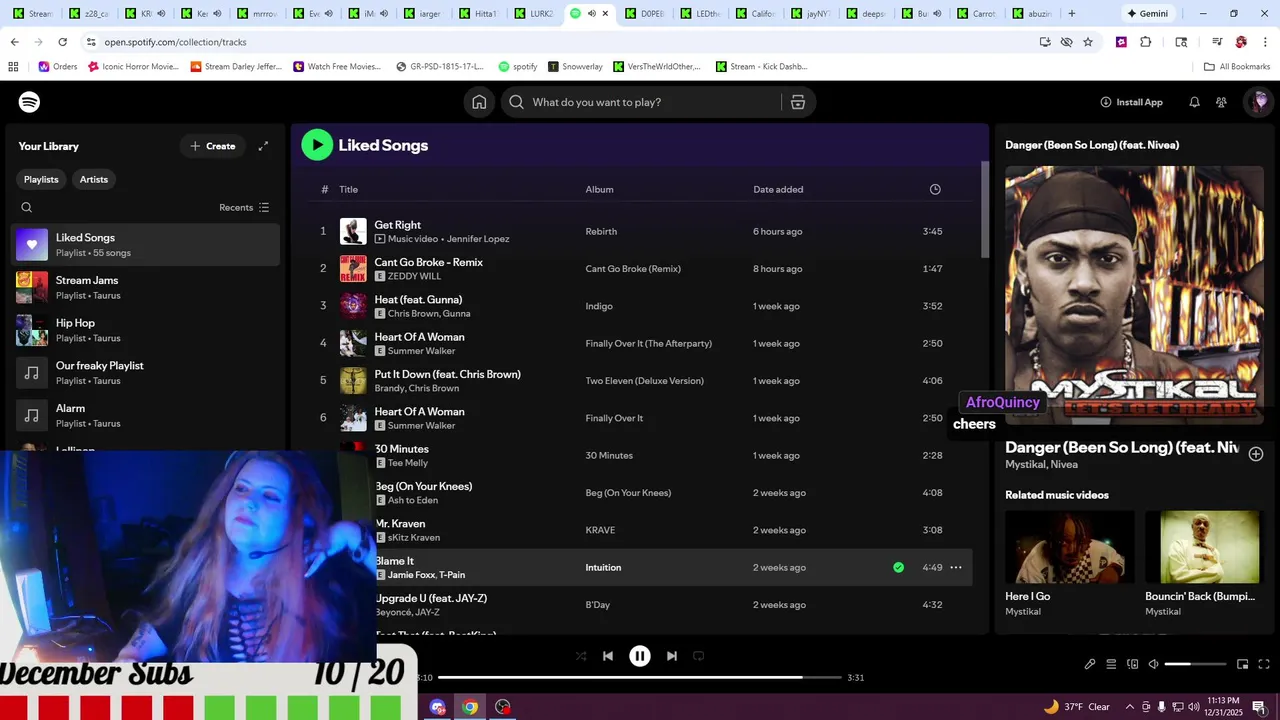Open the Create dropdown button
This screenshot has width=1280, height=720.
click(213, 146)
